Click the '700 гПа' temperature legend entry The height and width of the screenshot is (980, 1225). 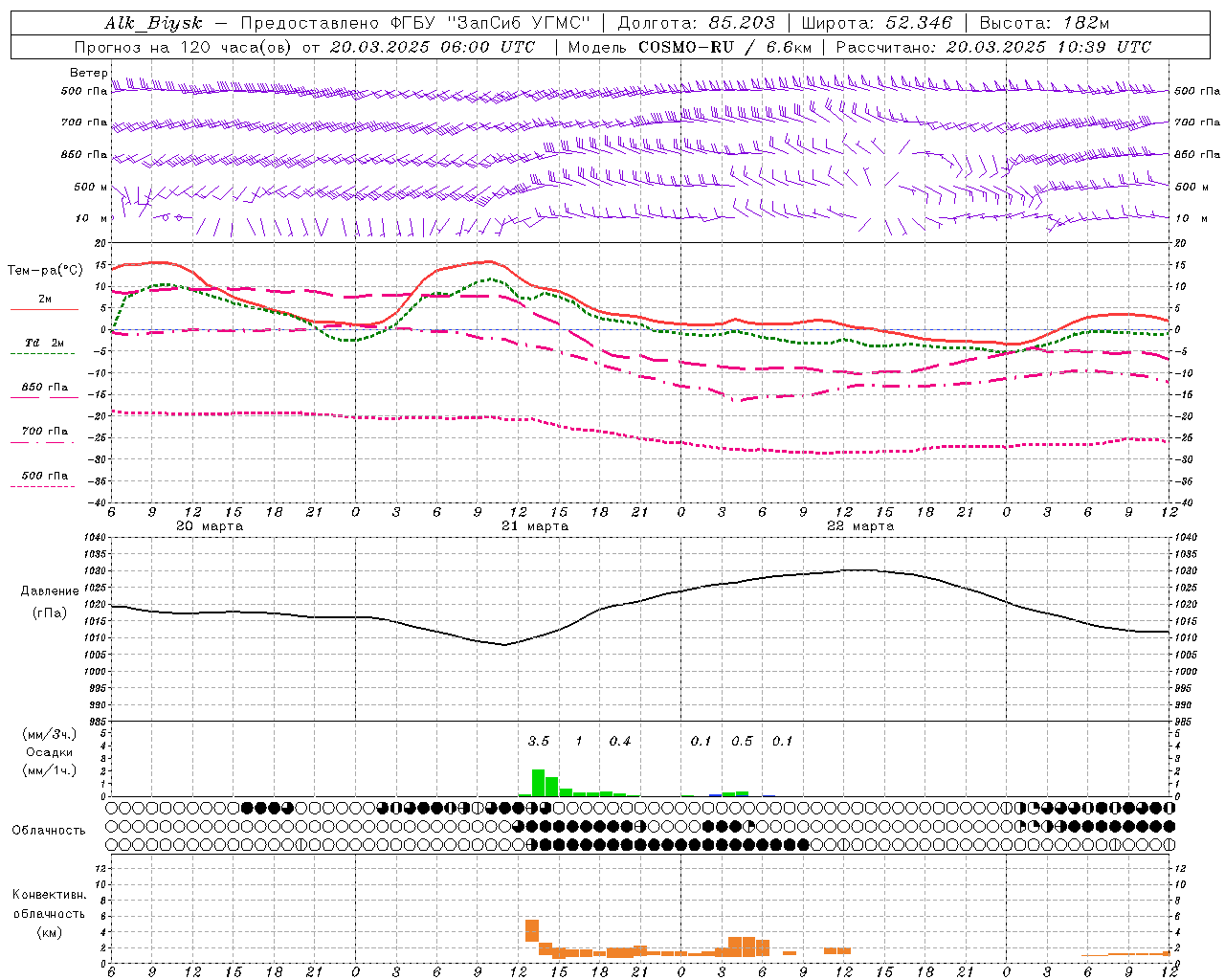45,432
